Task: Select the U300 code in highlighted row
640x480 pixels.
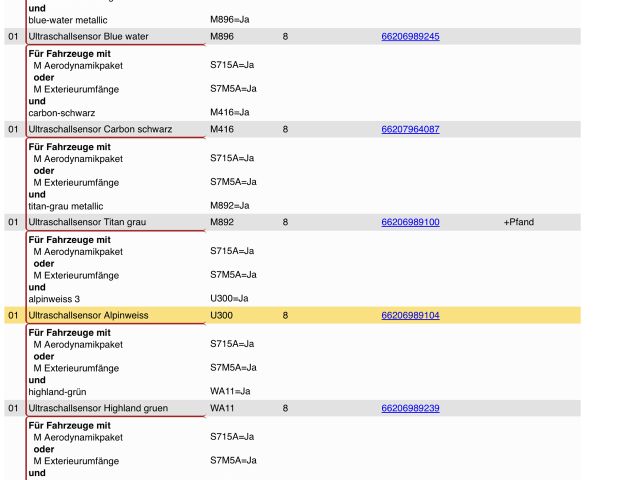Action: tap(221, 315)
